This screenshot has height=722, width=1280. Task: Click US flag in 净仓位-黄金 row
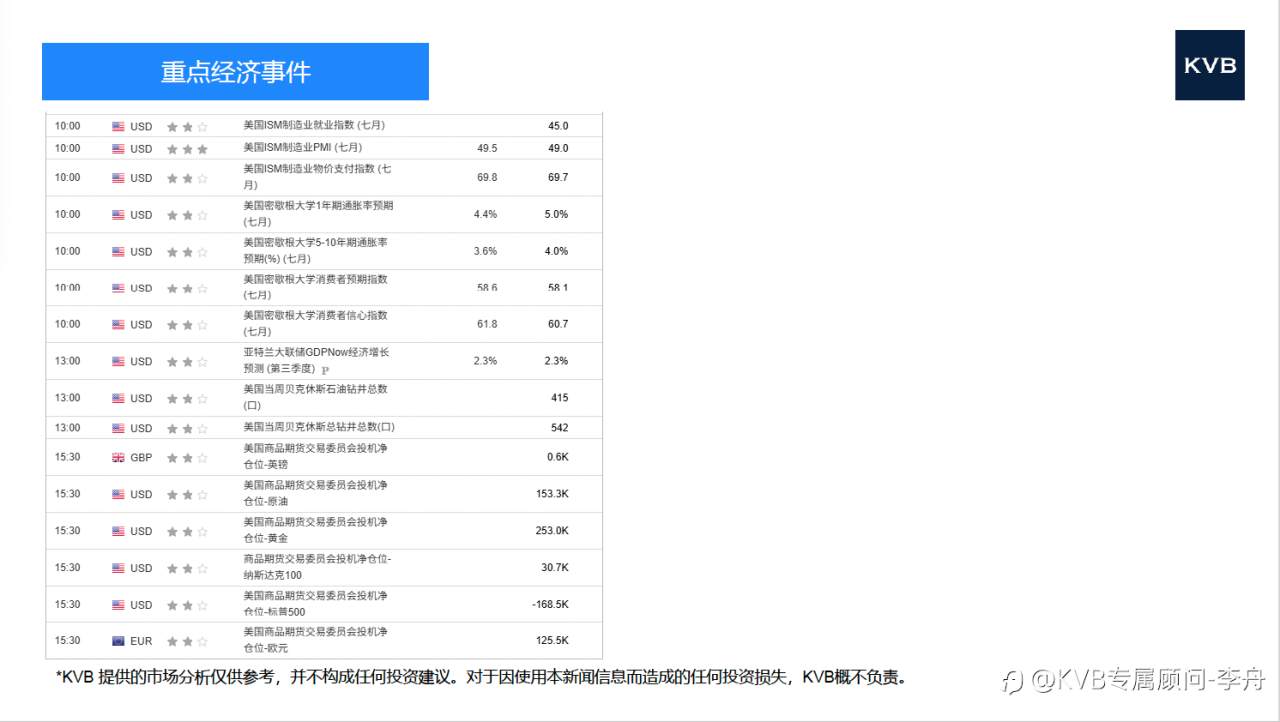point(118,531)
